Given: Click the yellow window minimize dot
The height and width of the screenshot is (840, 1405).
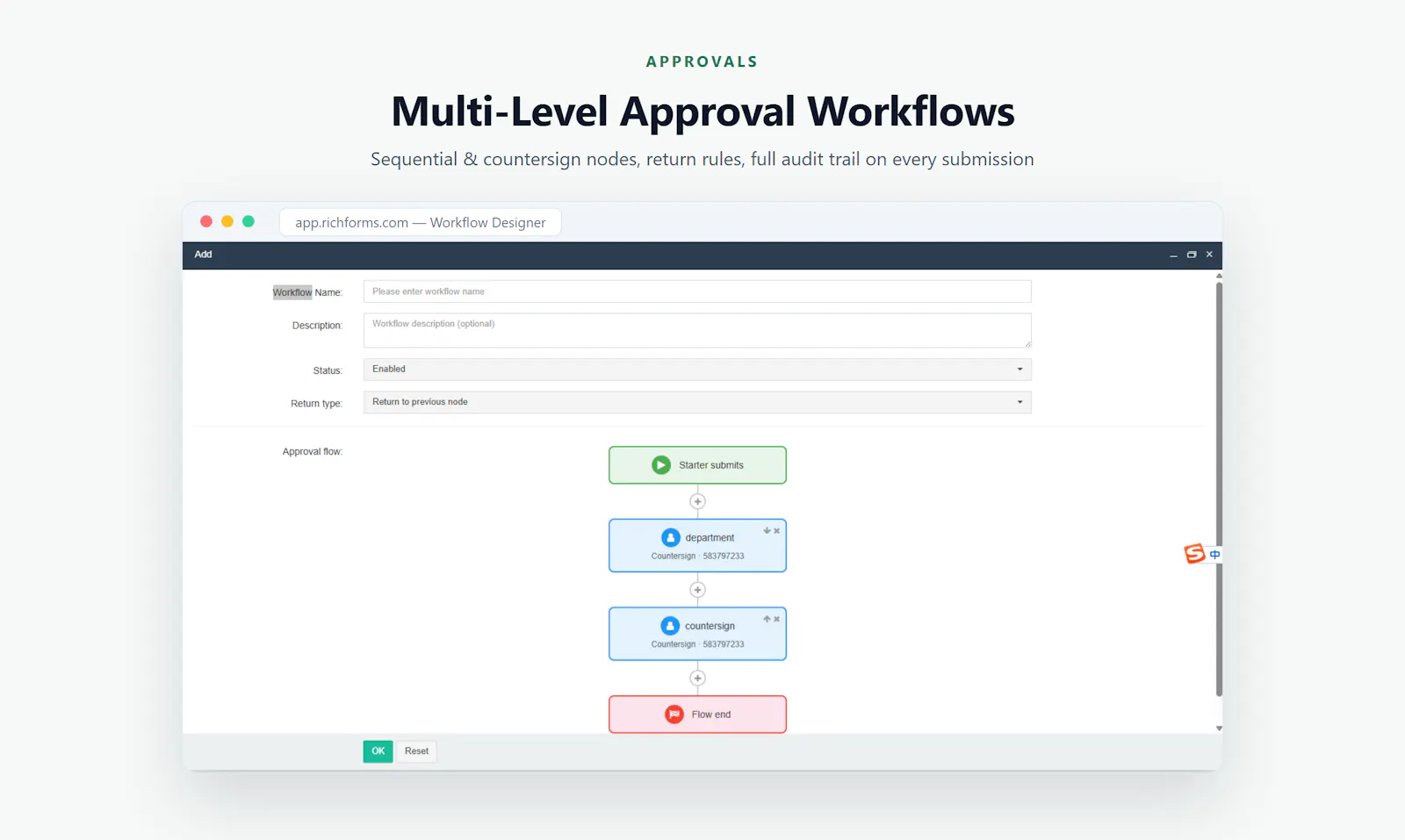Looking at the screenshot, I should (x=227, y=221).
